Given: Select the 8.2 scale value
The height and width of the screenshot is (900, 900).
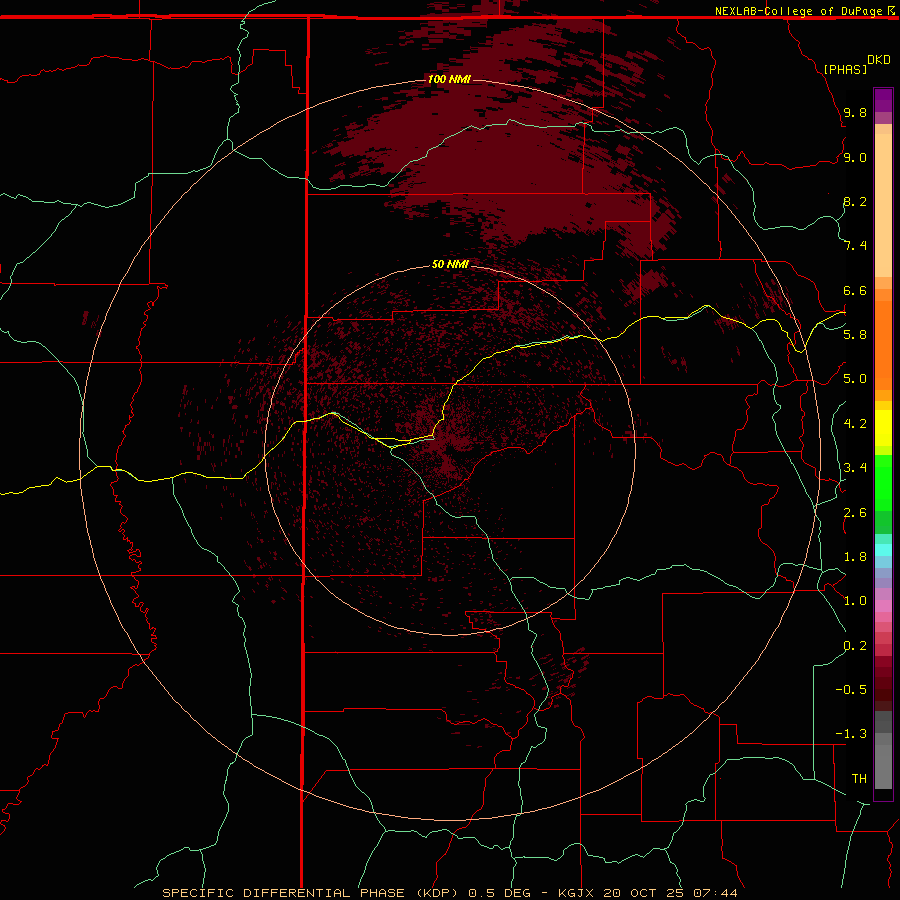Looking at the screenshot, I should coord(855,201).
